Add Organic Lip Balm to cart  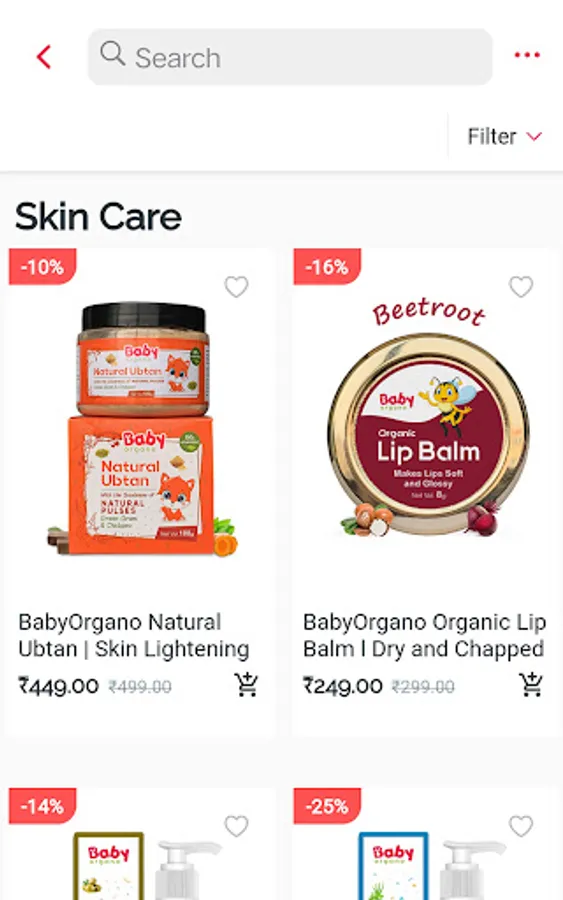click(531, 684)
